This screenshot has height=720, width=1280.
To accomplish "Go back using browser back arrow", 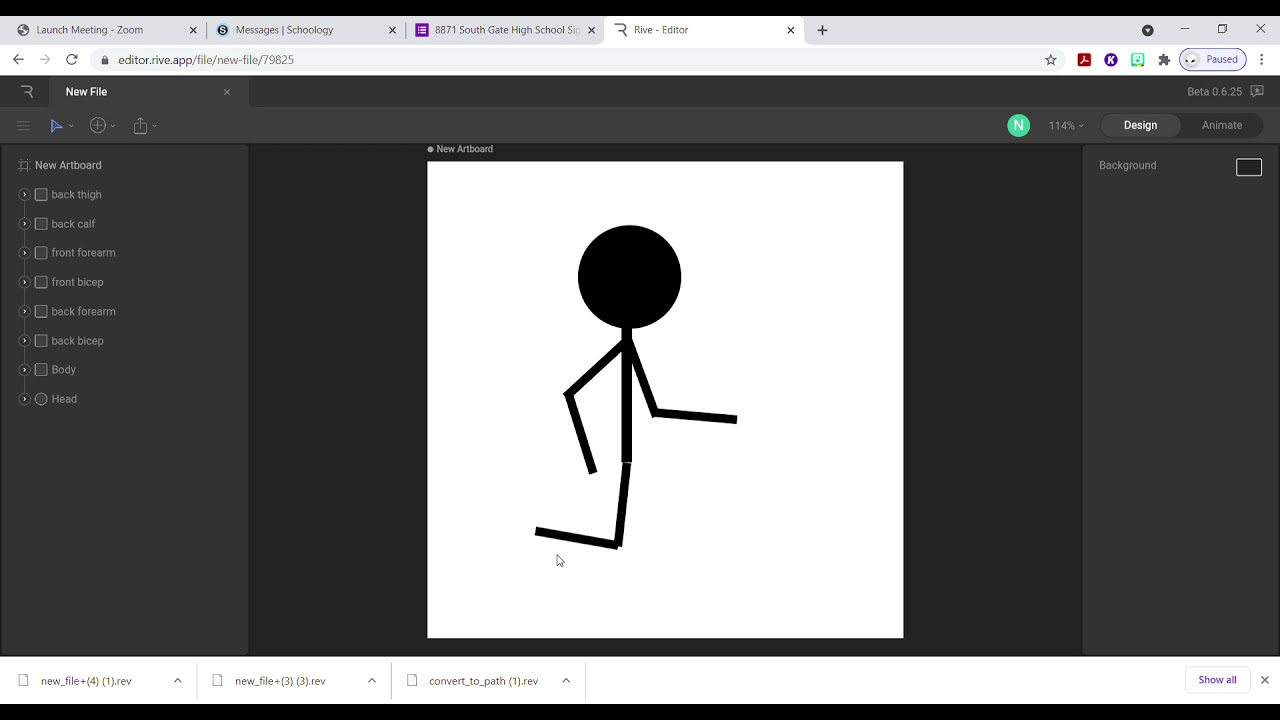I will pos(18,60).
